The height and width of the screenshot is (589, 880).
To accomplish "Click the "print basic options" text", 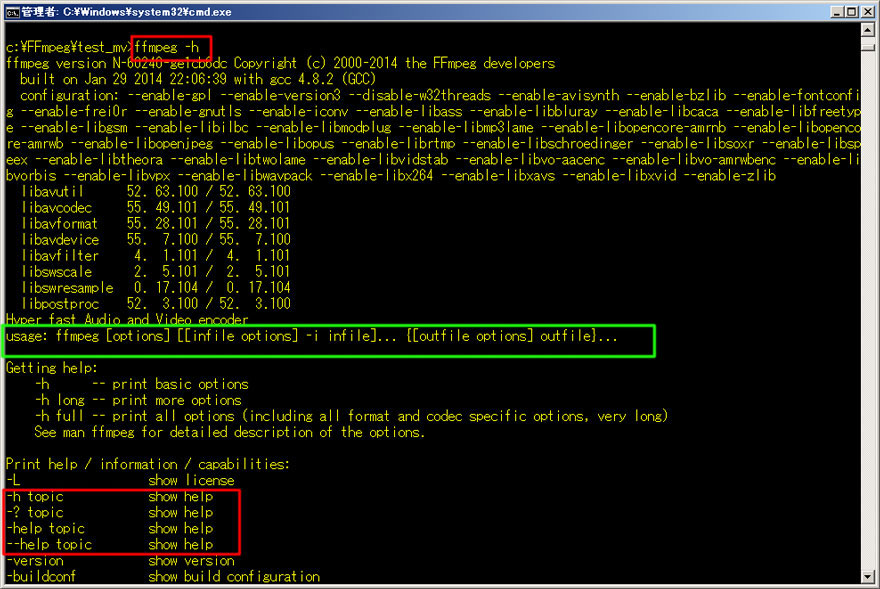I will 180,384.
